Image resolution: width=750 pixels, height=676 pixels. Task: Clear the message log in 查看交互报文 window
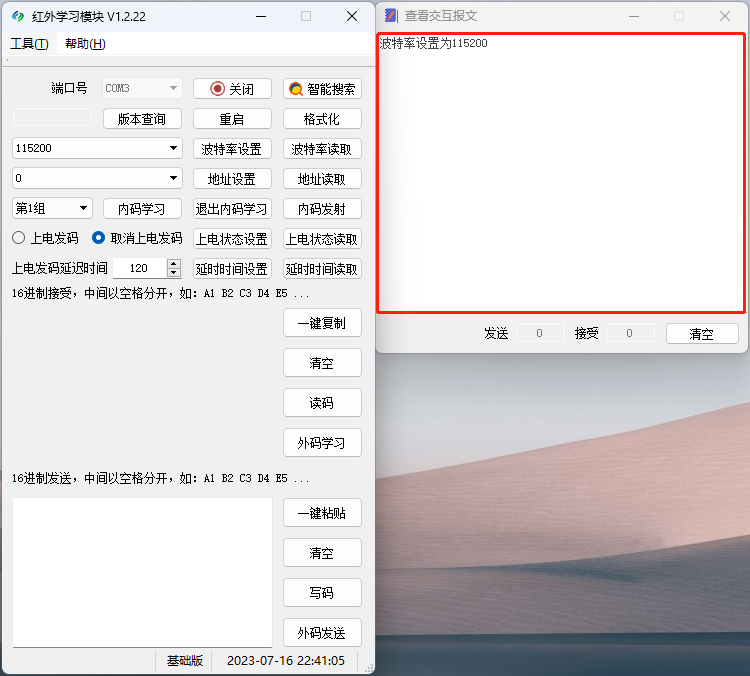click(x=702, y=334)
